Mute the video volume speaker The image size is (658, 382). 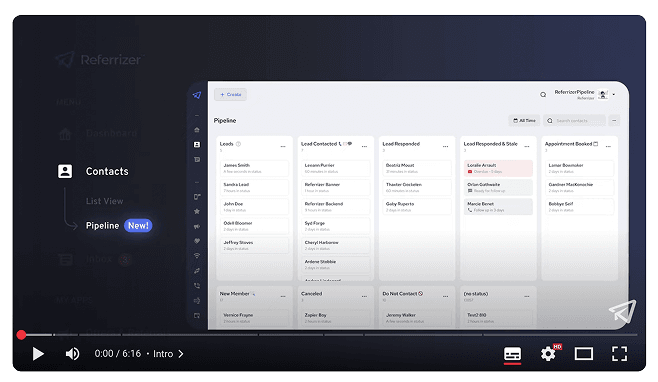pyautogui.click(x=72, y=354)
